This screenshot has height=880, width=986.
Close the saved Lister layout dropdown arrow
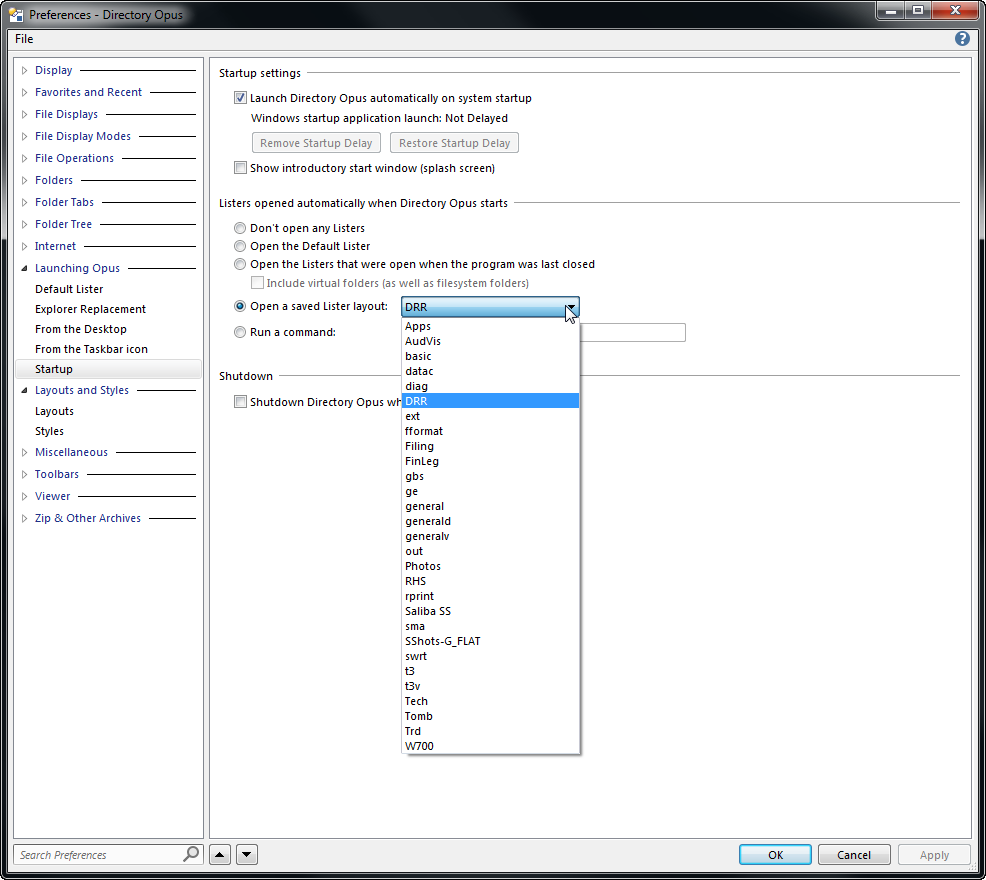tap(570, 307)
